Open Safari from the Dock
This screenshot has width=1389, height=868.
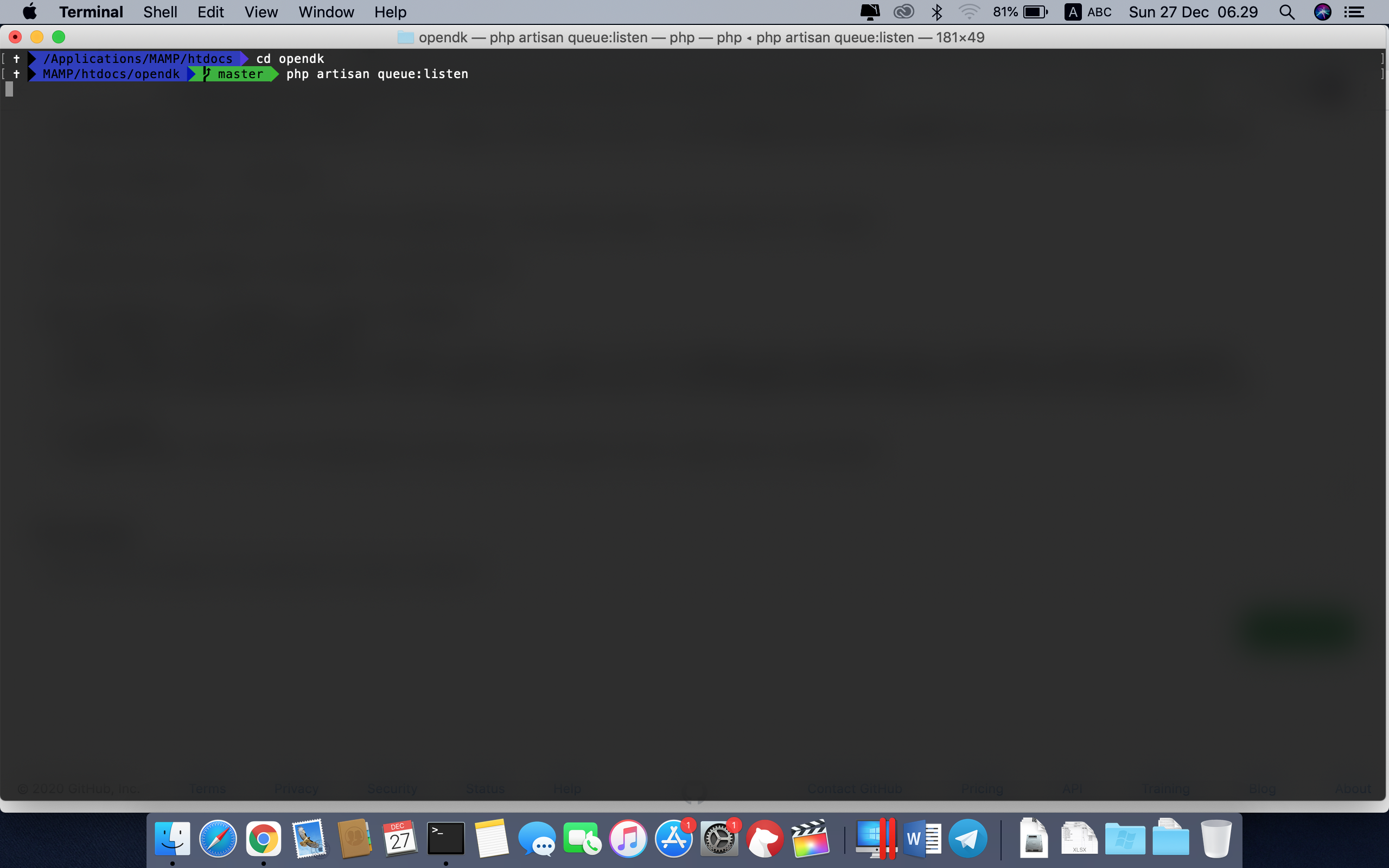tap(218, 839)
